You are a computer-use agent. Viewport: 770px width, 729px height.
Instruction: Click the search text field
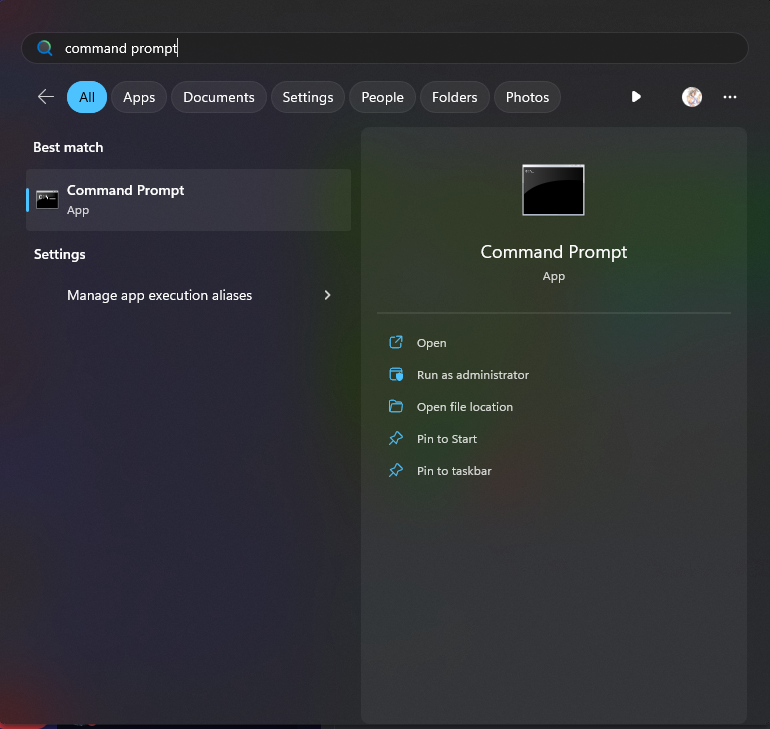click(400, 48)
